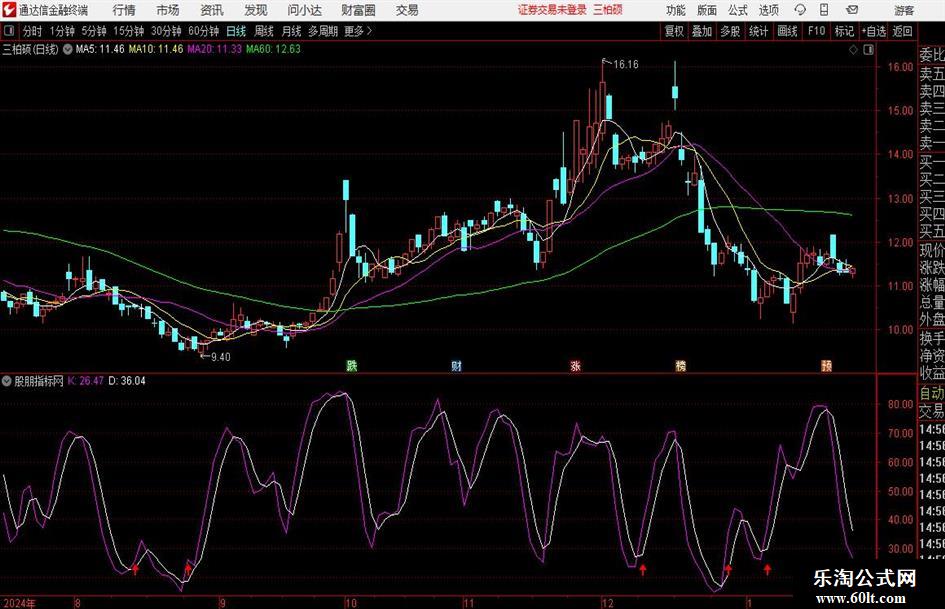Viewport: 945px width, 609px height.
Task: Click the 叠加 overlay button
Action: (702, 31)
